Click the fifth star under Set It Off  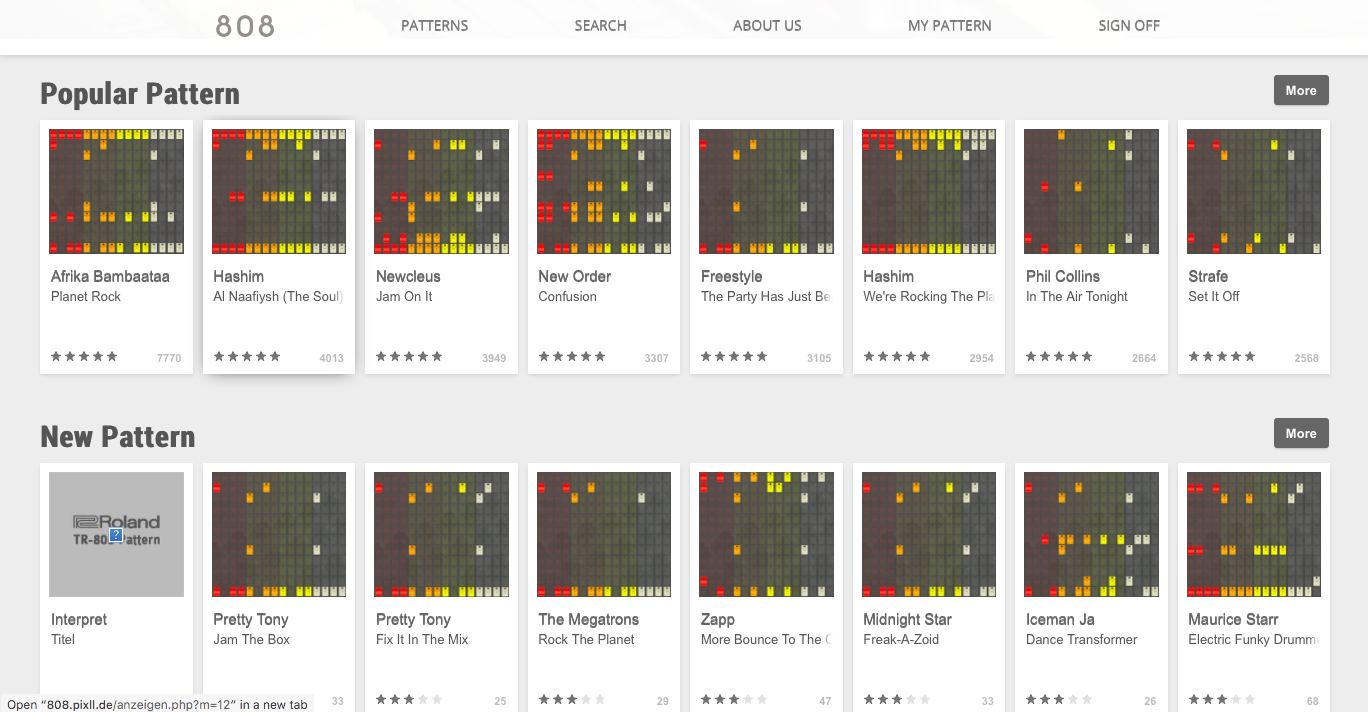coord(1247,356)
